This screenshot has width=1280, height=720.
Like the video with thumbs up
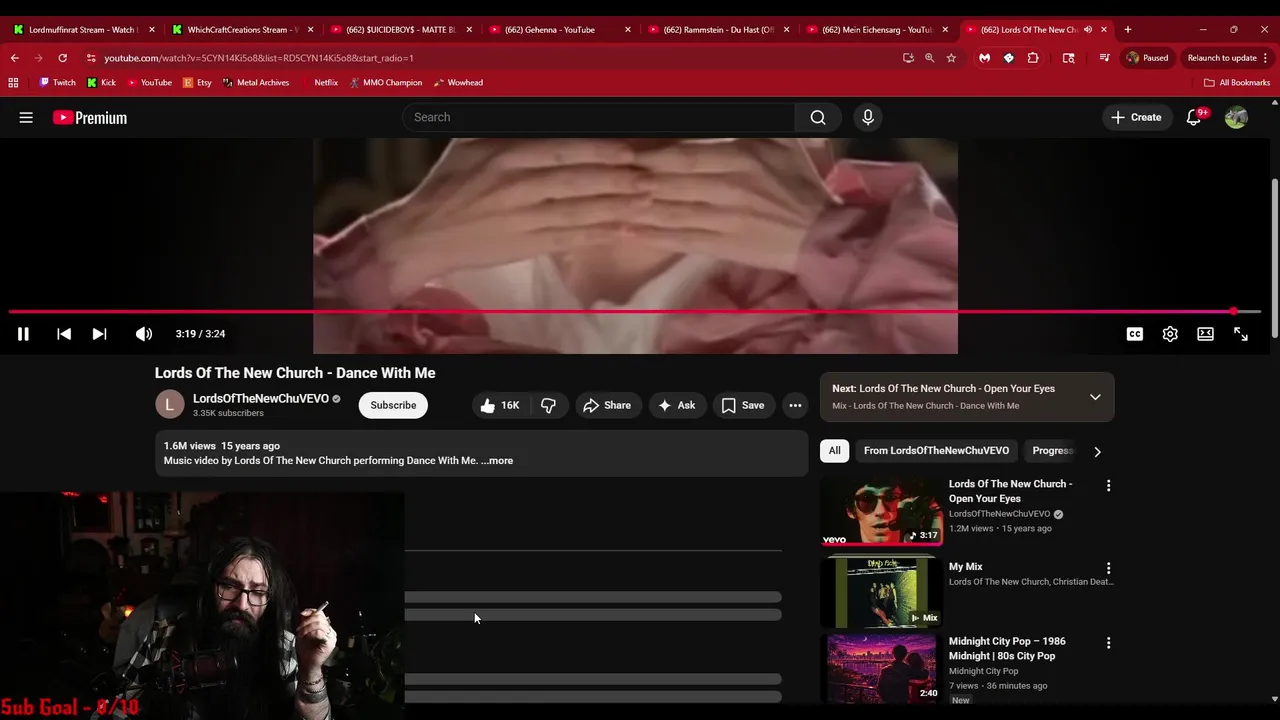[x=499, y=405]
